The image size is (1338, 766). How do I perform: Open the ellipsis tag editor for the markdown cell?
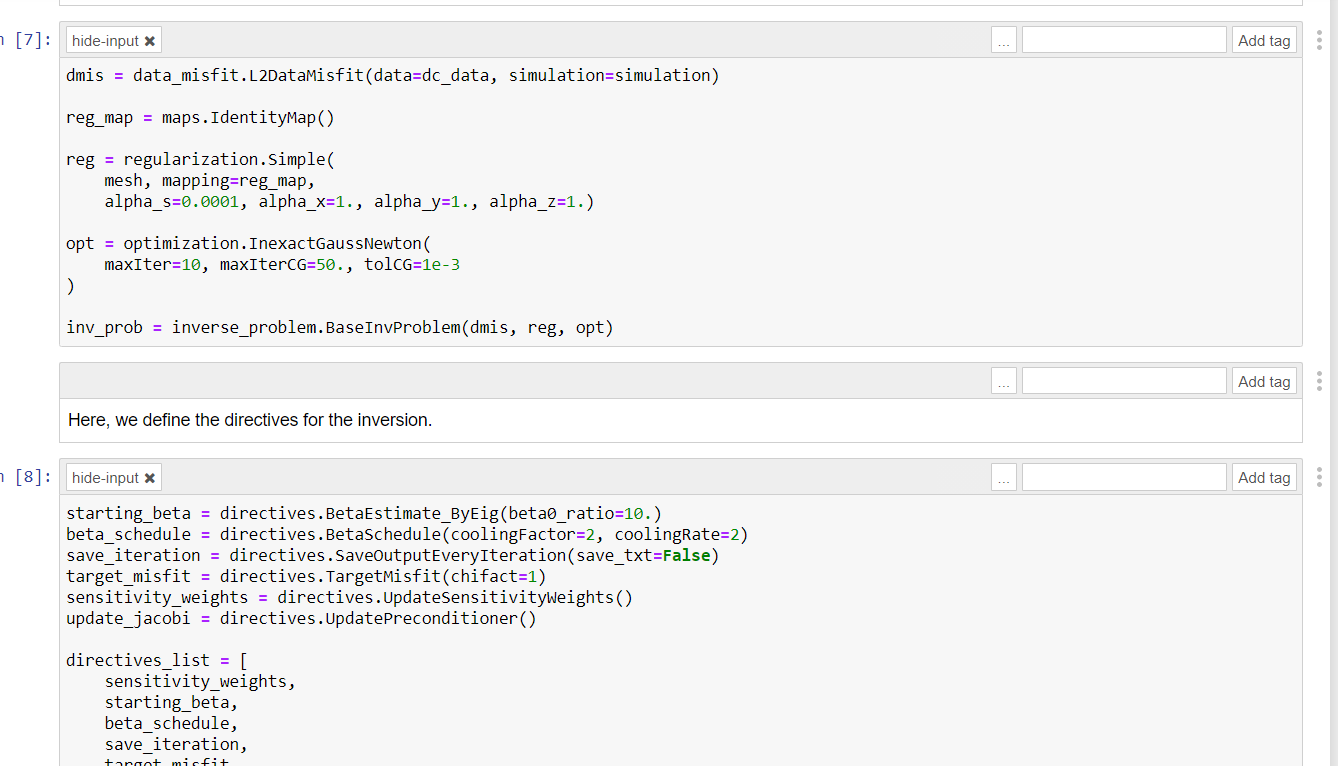1004,381
